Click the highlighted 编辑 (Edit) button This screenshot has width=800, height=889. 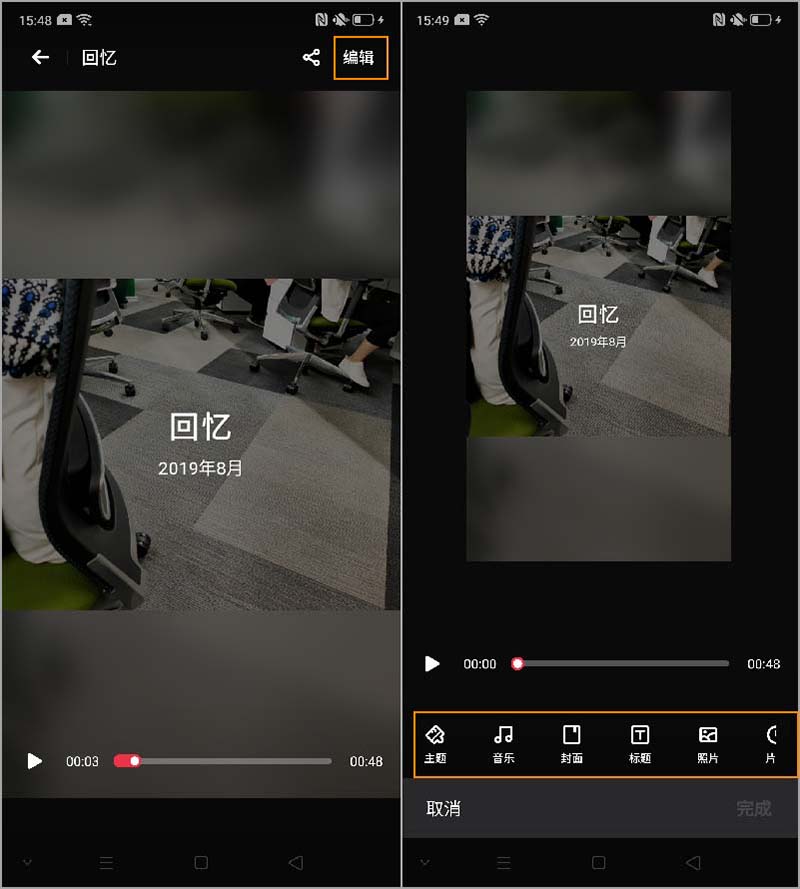pyautogui.click(x=361, y=58)
